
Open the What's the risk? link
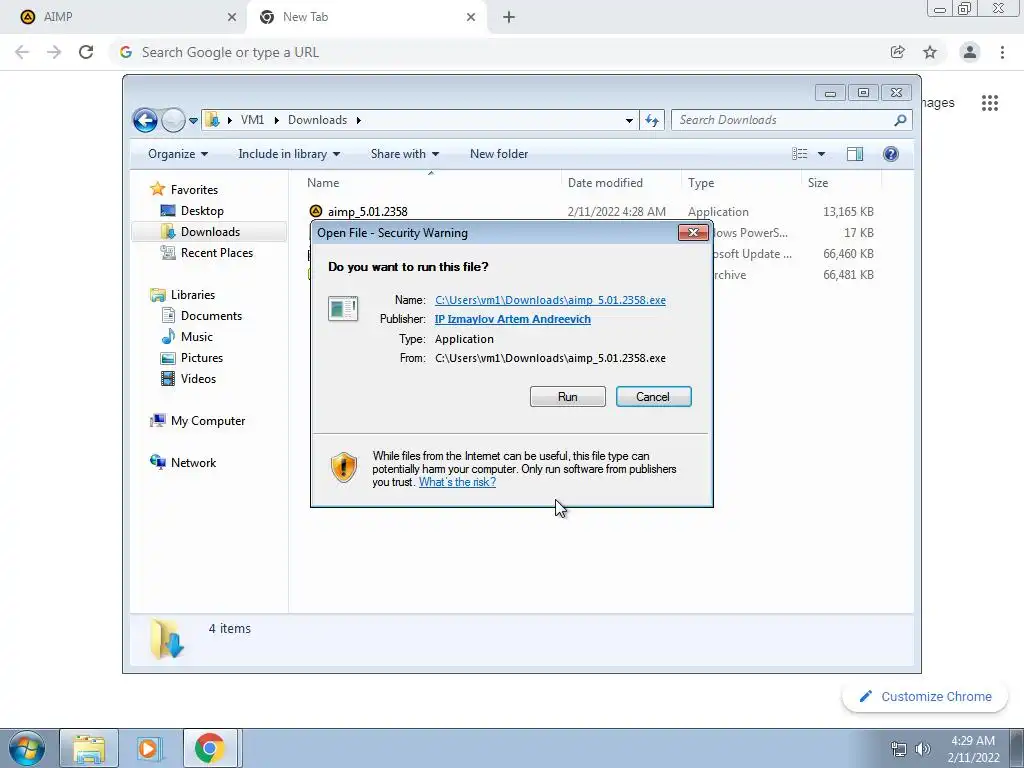(457, 482)
